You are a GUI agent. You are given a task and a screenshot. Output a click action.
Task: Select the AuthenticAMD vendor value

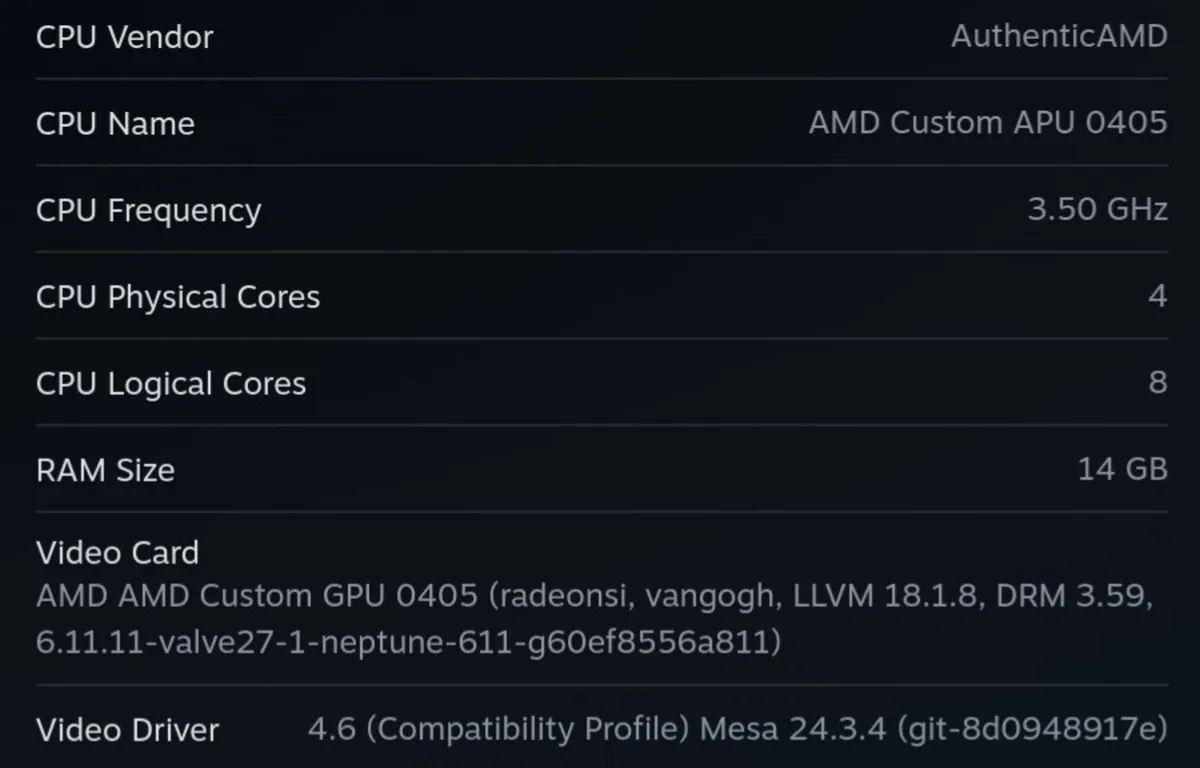click(x=1058, y=37)
